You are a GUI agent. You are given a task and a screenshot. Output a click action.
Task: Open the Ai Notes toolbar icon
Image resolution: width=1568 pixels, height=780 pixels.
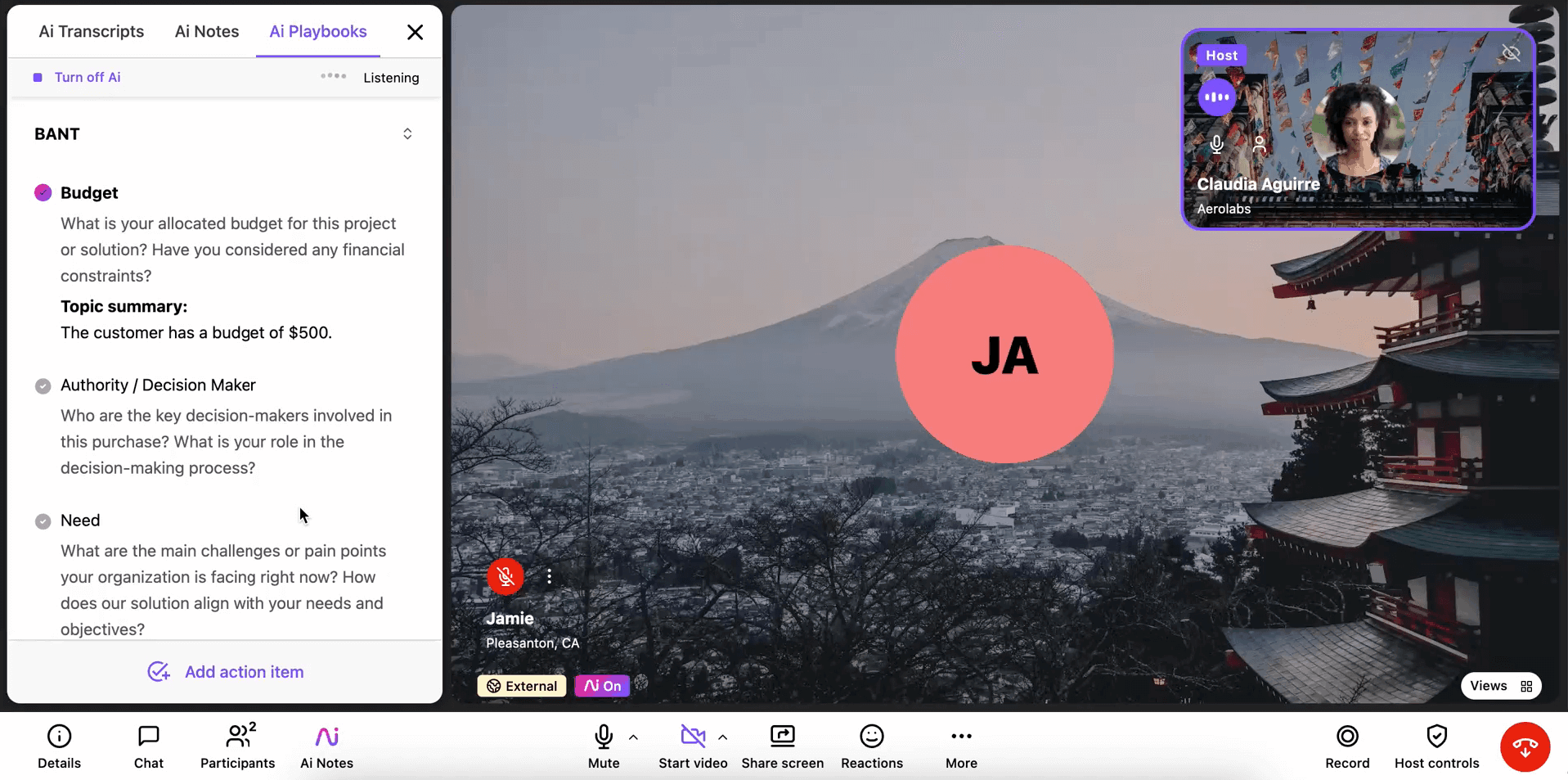click(x=326, y=745)
